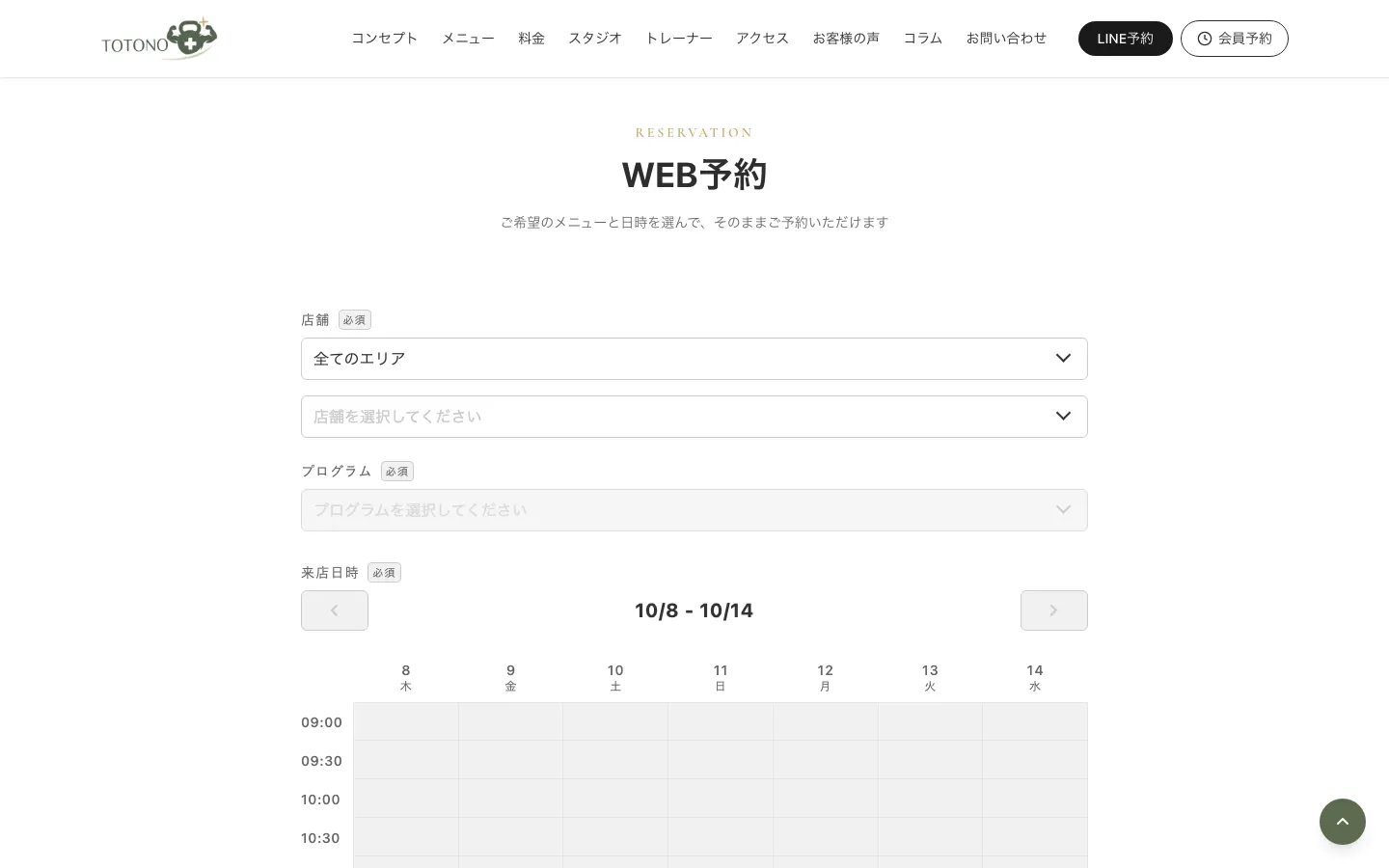1389x868 pixels.
Task: Select the 10:00 slot on Monday 12
Action: coord(826,799)
